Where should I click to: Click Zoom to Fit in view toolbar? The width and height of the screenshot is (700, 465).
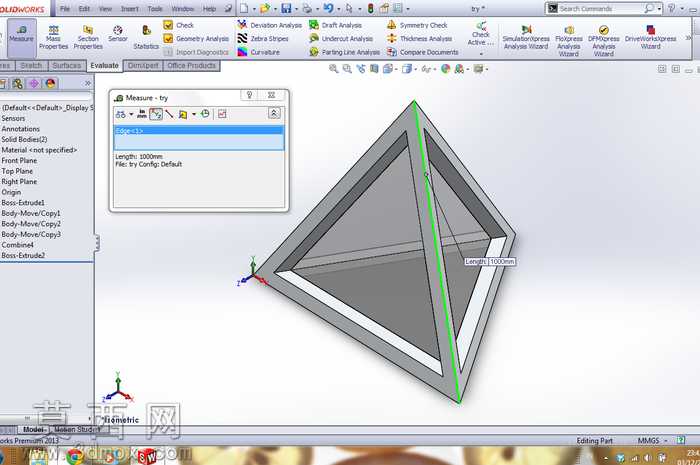333,69
